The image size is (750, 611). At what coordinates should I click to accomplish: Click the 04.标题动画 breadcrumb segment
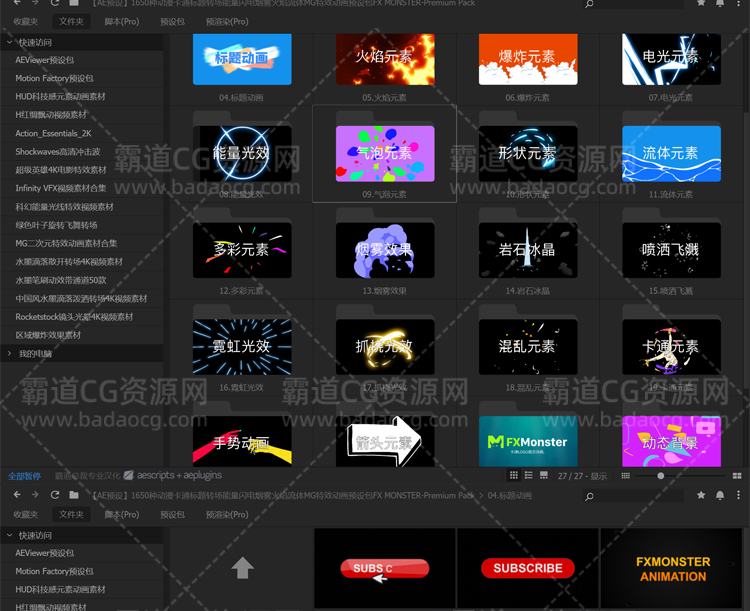509,495
